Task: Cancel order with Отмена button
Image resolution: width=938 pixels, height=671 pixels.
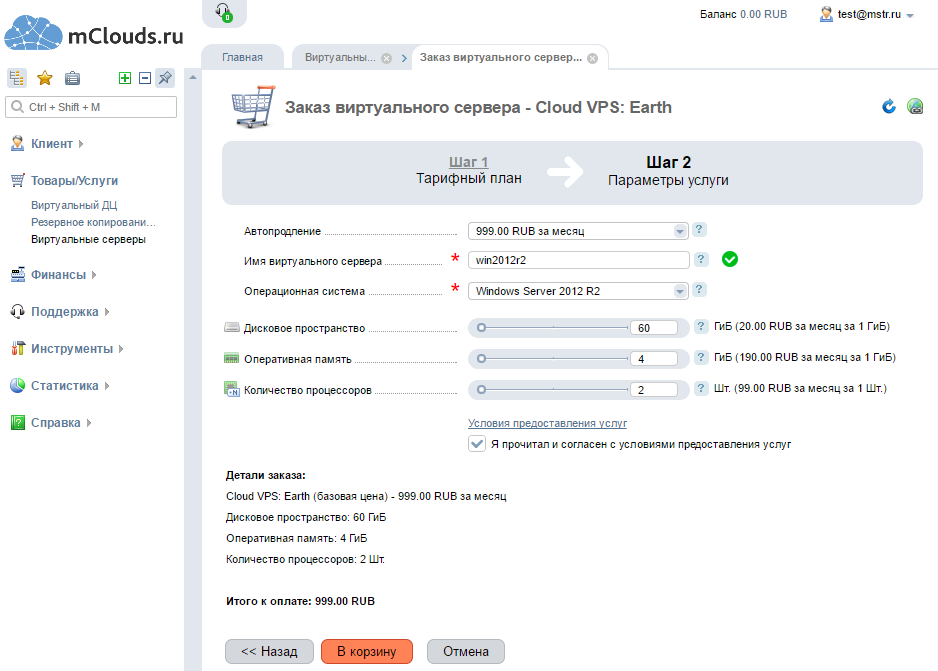Action: (x=466, y=651)
